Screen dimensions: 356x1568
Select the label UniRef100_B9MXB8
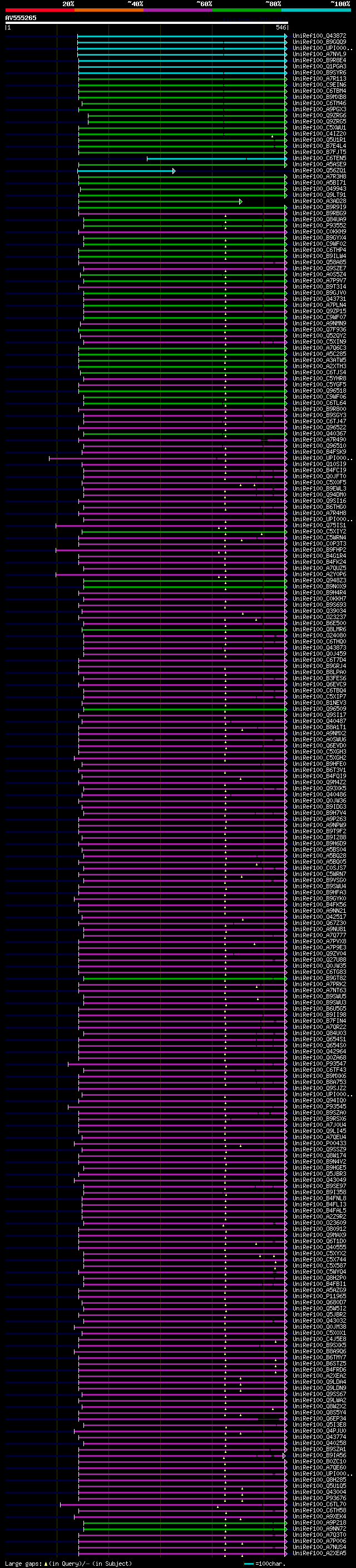pyautogui.click(x=319, y=97)
